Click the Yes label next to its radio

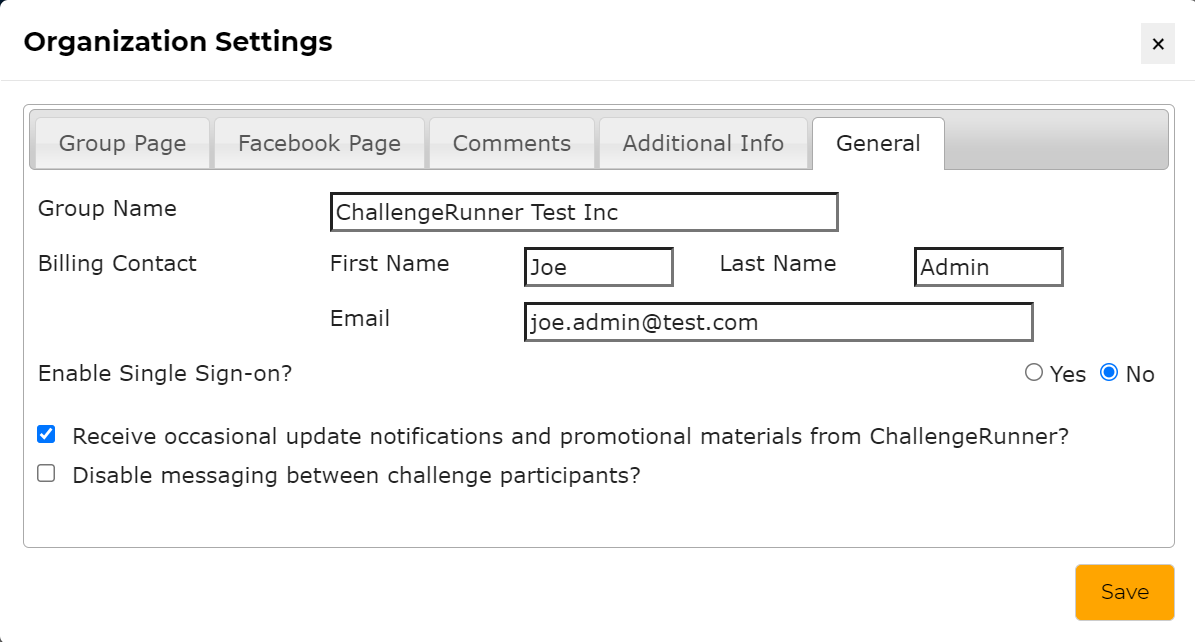tap(1068, 373)
